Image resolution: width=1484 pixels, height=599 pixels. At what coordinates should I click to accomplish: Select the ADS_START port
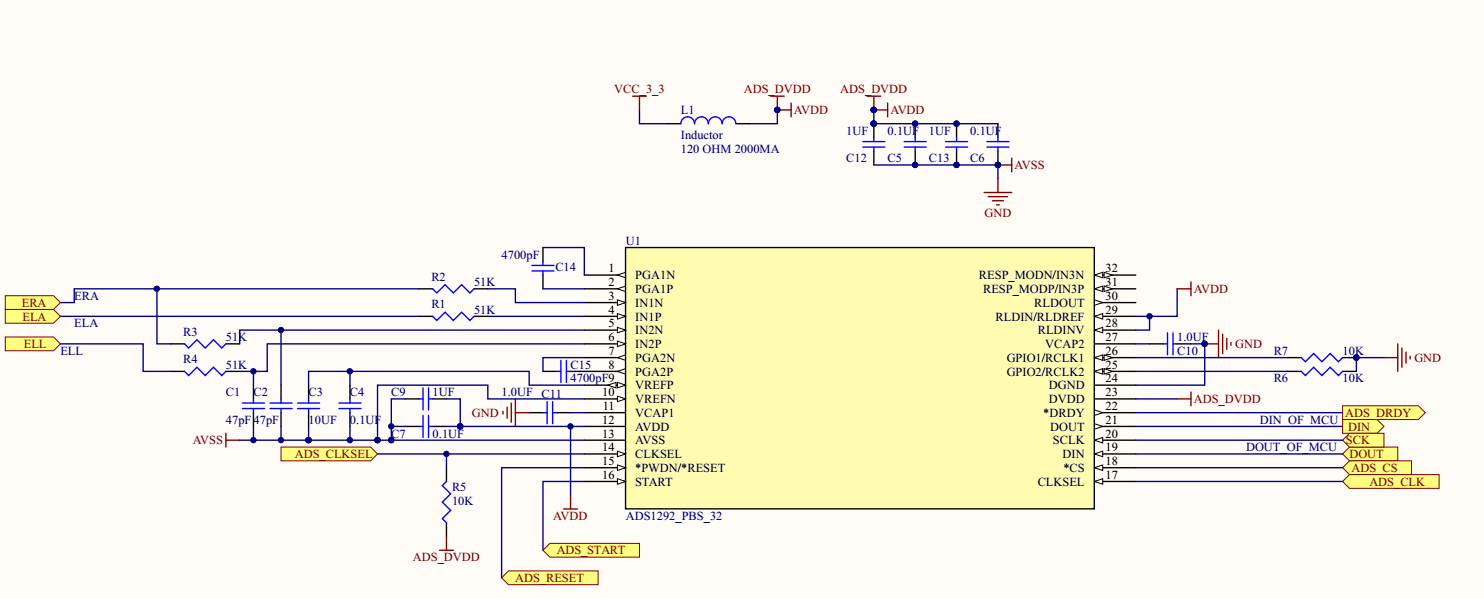click(x=590, y=550)
